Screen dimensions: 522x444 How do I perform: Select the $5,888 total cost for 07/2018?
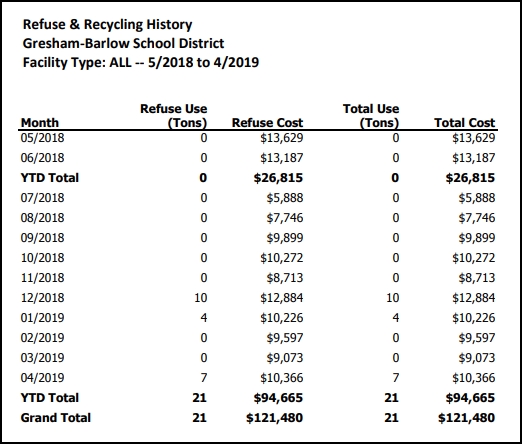(x=477, y=198)
